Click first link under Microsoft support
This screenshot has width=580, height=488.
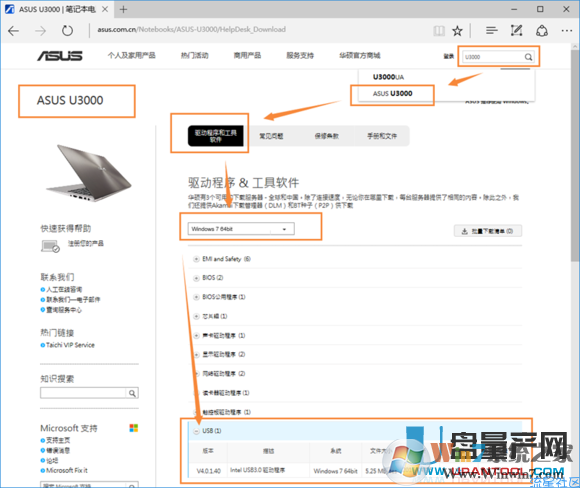tap(58, 440)
